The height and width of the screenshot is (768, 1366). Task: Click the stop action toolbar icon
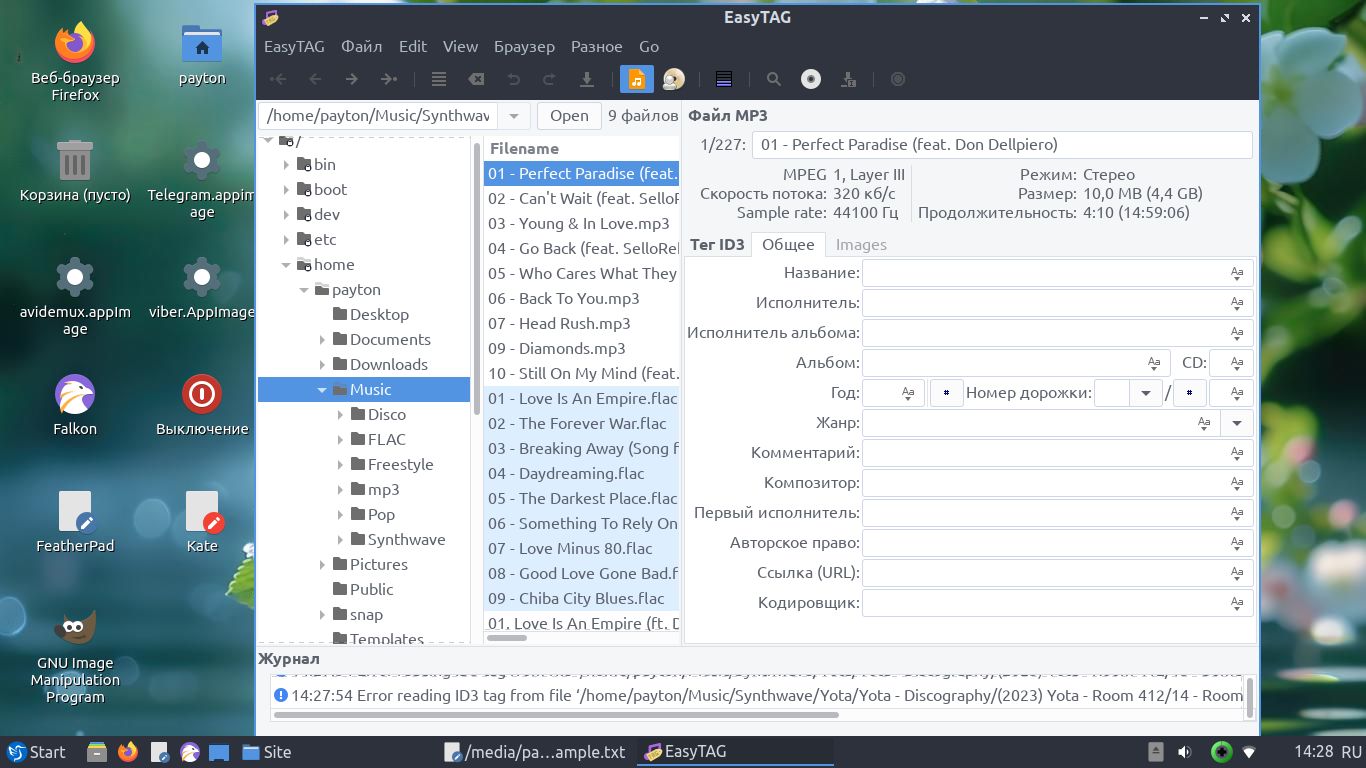point(897,79)
